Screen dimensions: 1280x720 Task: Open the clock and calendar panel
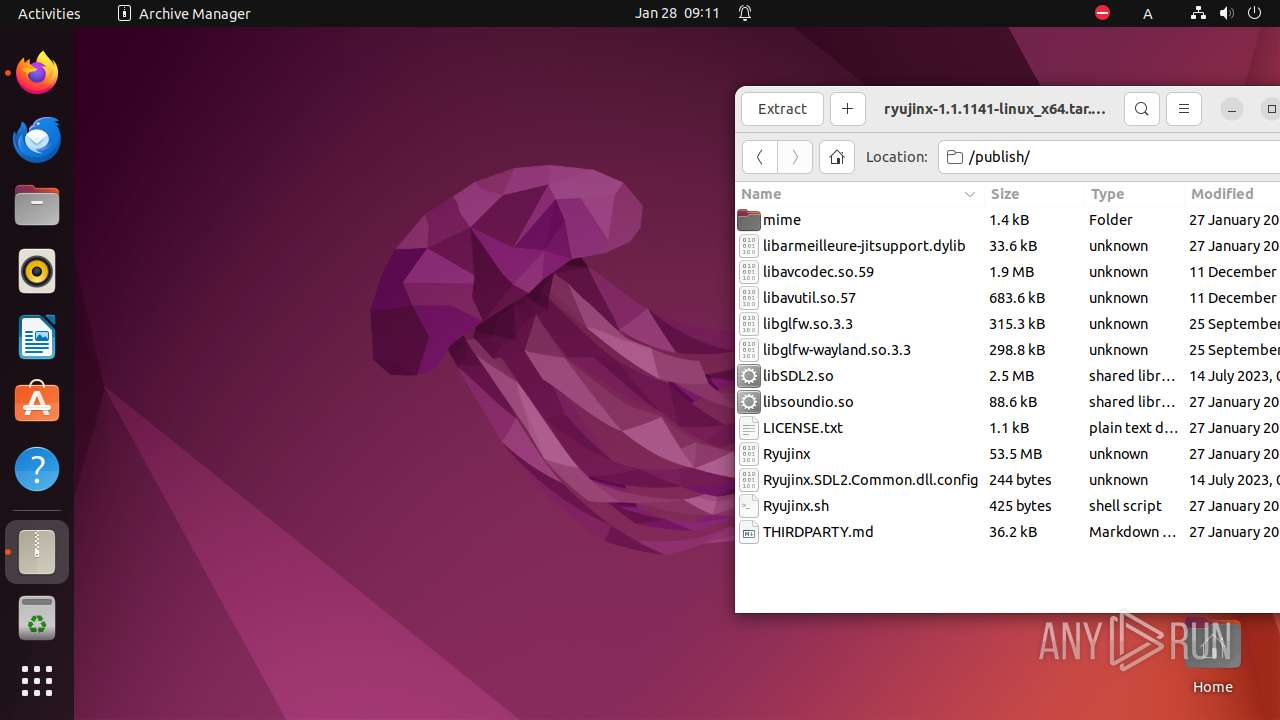(677, 13)
